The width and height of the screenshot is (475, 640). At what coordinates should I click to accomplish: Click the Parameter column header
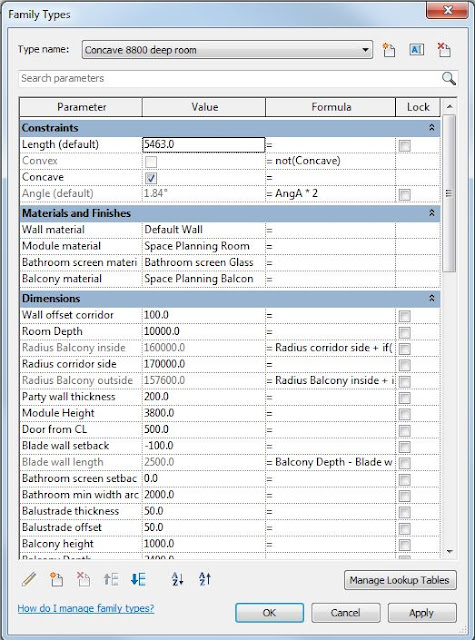pos(81,107)
